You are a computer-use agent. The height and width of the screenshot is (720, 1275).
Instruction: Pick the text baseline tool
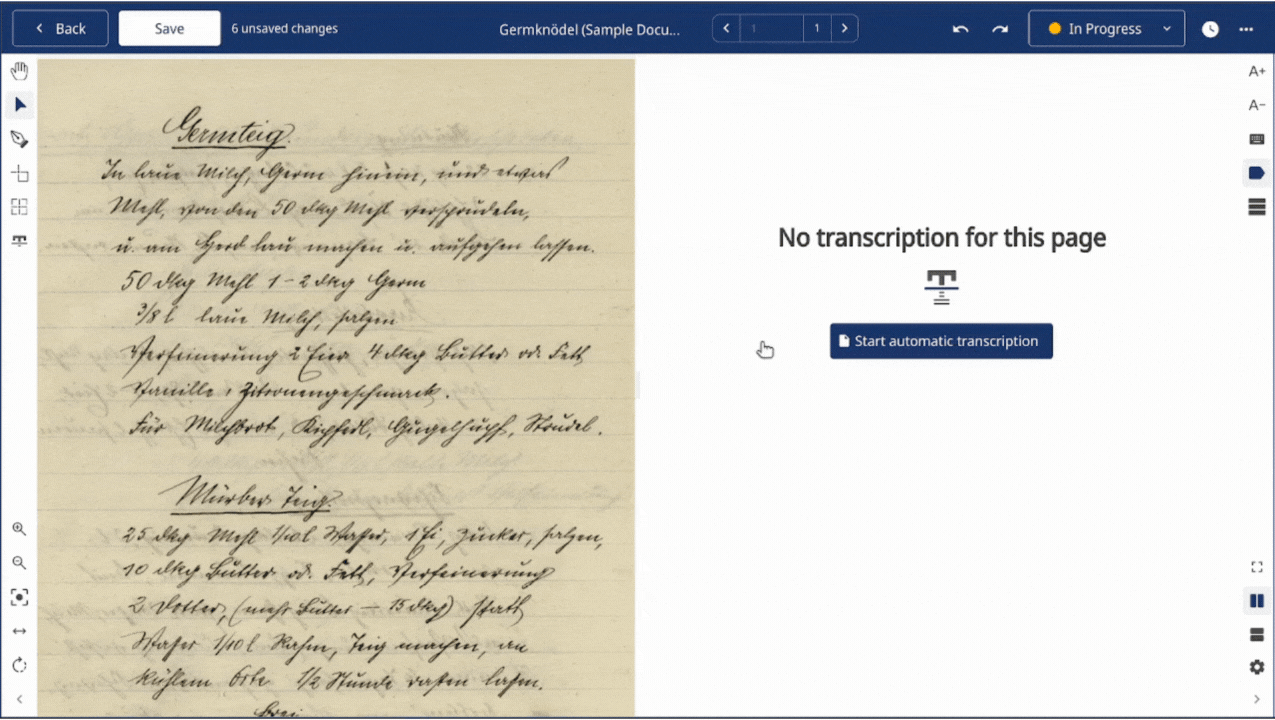19,240
